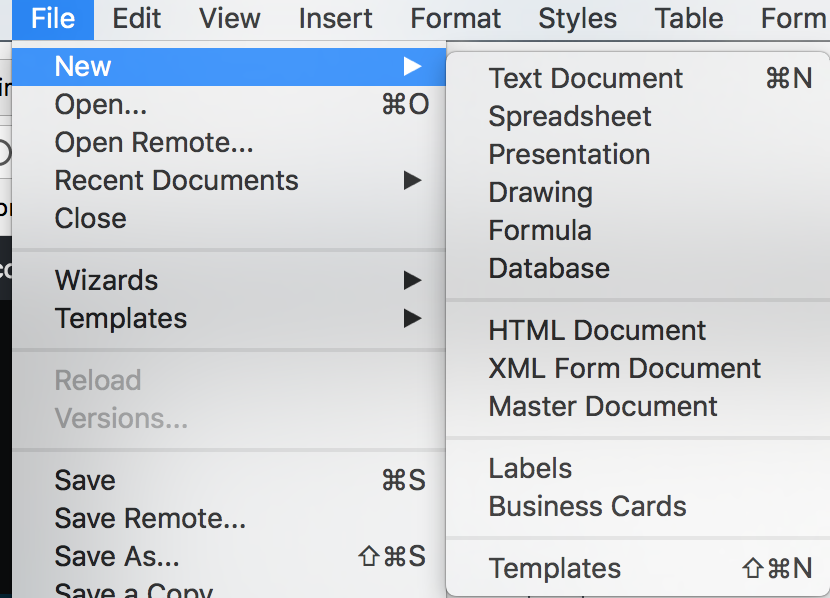
Task: Expand the Wizards submenu
Action: pos(229,280)
